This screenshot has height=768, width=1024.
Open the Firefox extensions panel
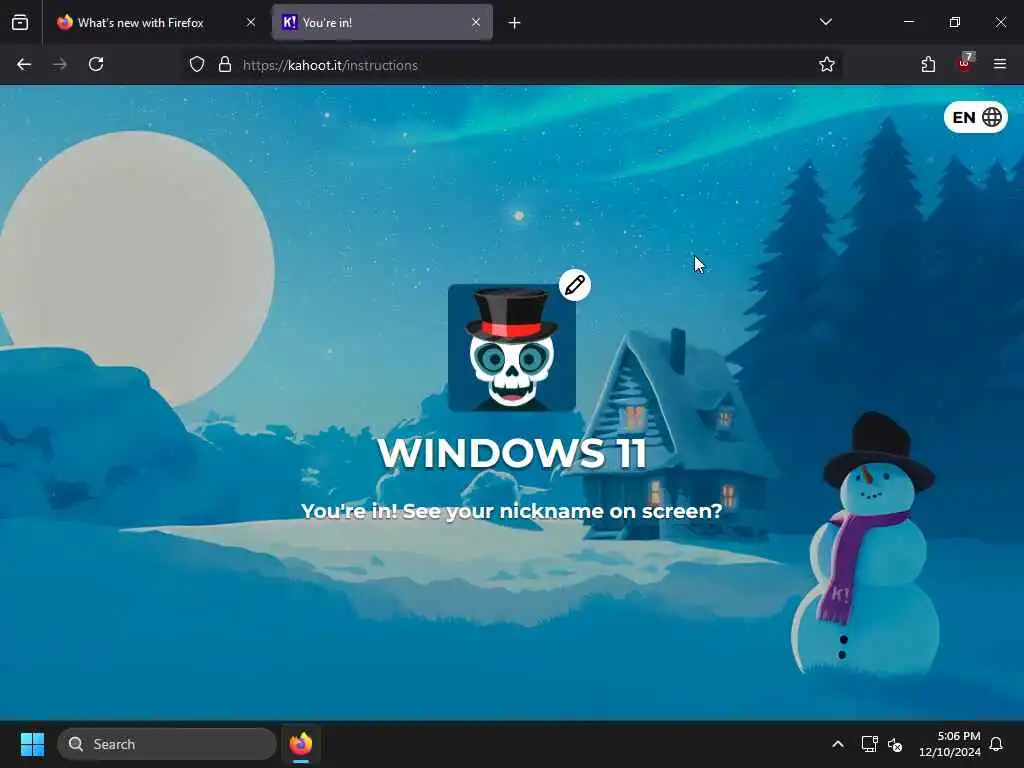[x=928, y=64]
